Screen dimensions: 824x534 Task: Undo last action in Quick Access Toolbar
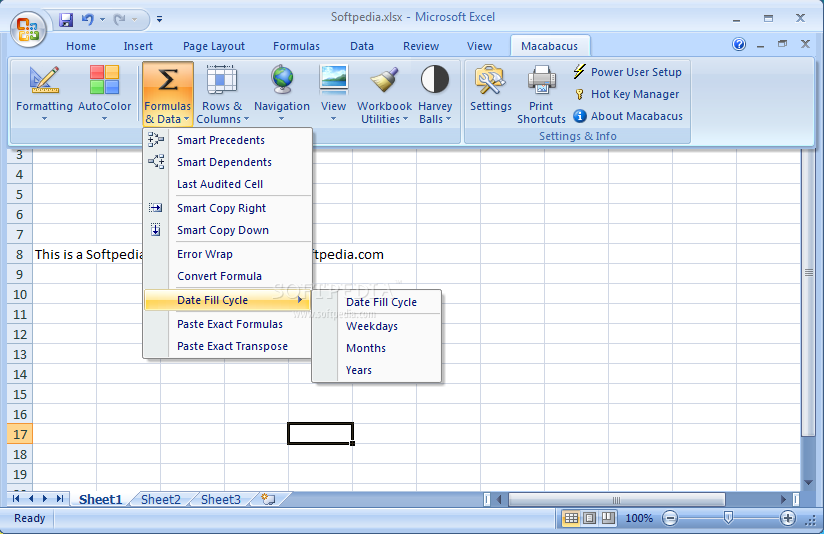click(x=87, y=19)
